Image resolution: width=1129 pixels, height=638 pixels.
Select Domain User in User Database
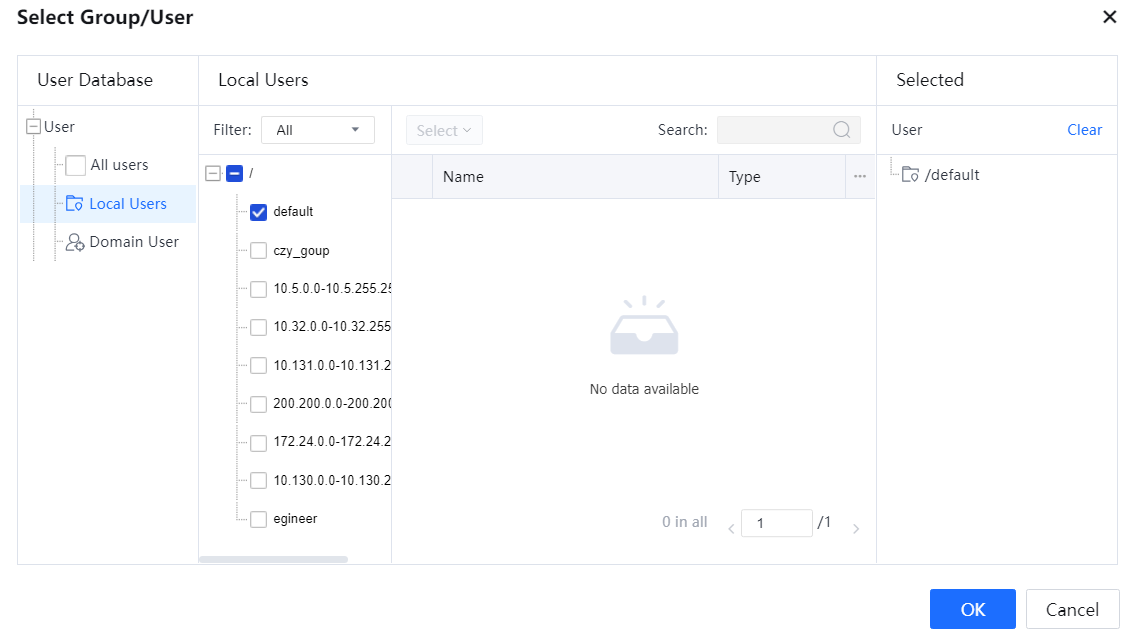(x=134, y=242)
